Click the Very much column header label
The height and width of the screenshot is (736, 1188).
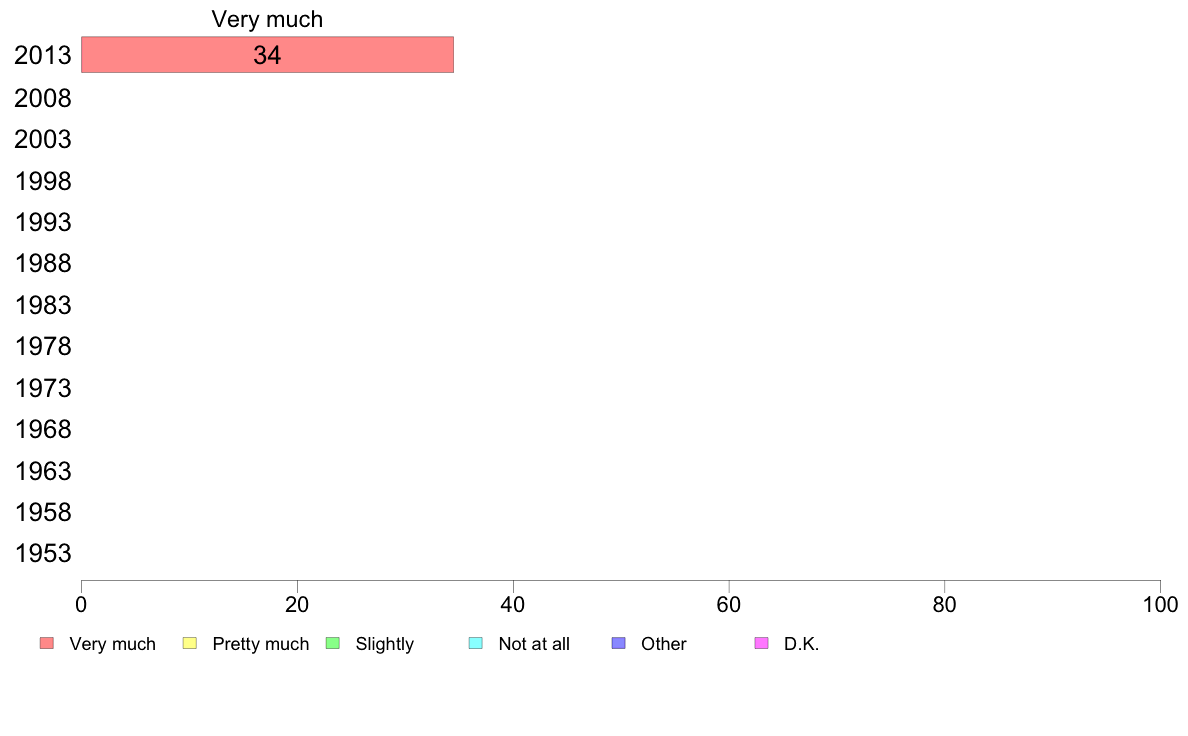267,19
